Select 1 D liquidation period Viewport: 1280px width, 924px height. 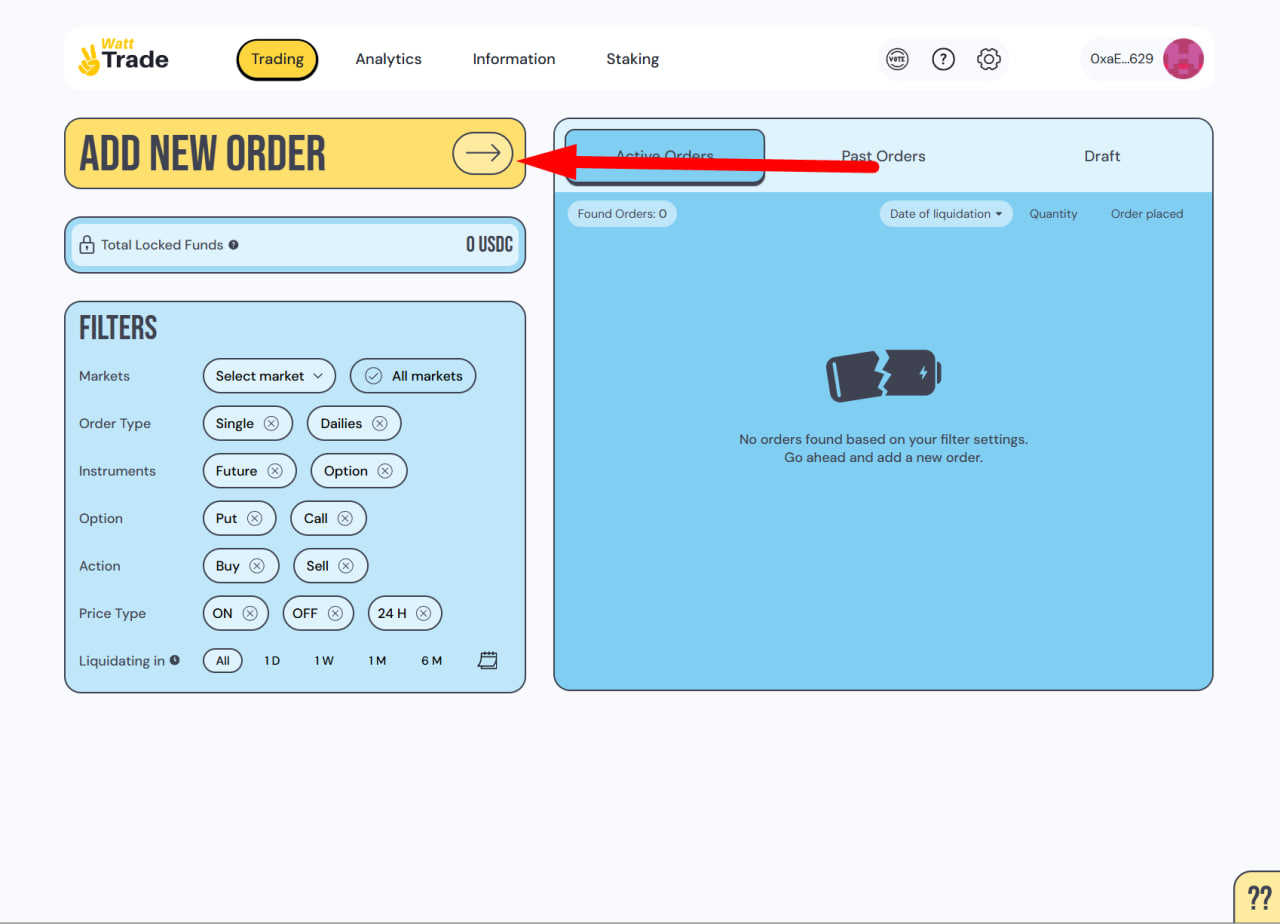[272, 661]
